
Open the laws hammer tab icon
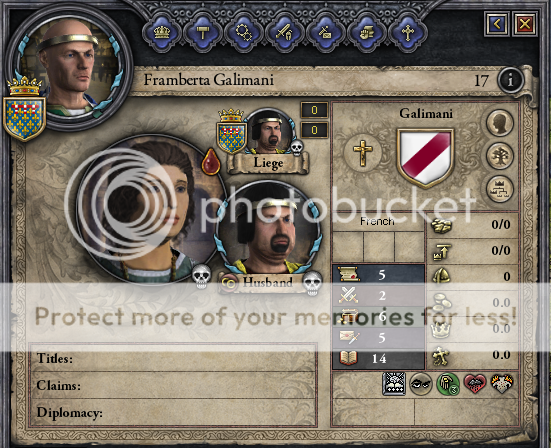click(203, 33)
